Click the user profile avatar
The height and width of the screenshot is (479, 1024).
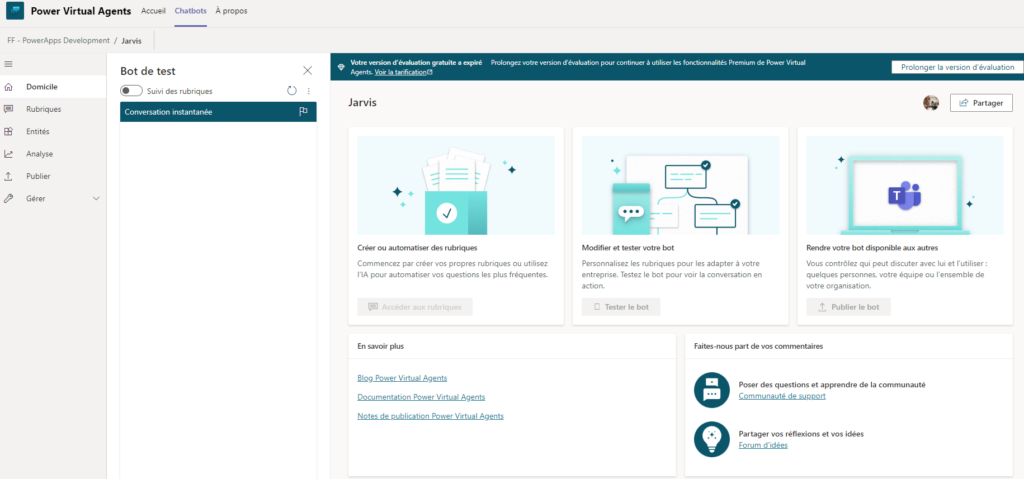point(931,103)
